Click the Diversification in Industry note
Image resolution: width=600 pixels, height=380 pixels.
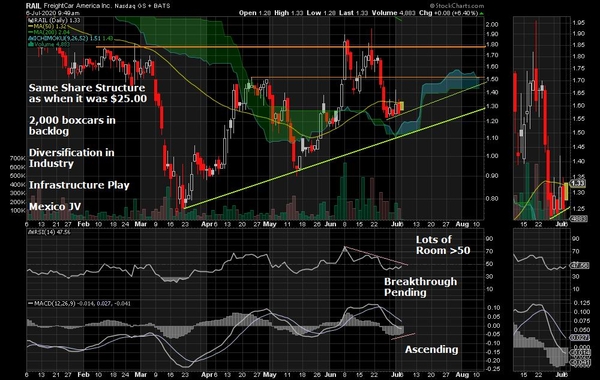coord(72,158)
